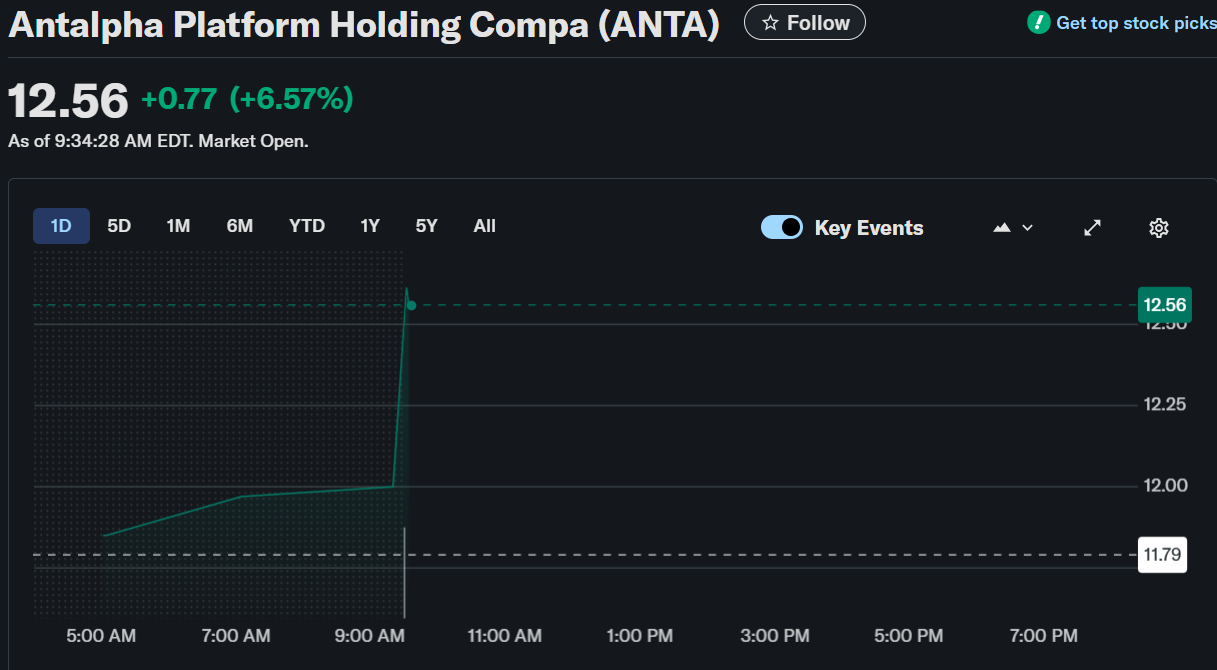
Task: Open Get top stock picks link
Action: coord(1136,22)
